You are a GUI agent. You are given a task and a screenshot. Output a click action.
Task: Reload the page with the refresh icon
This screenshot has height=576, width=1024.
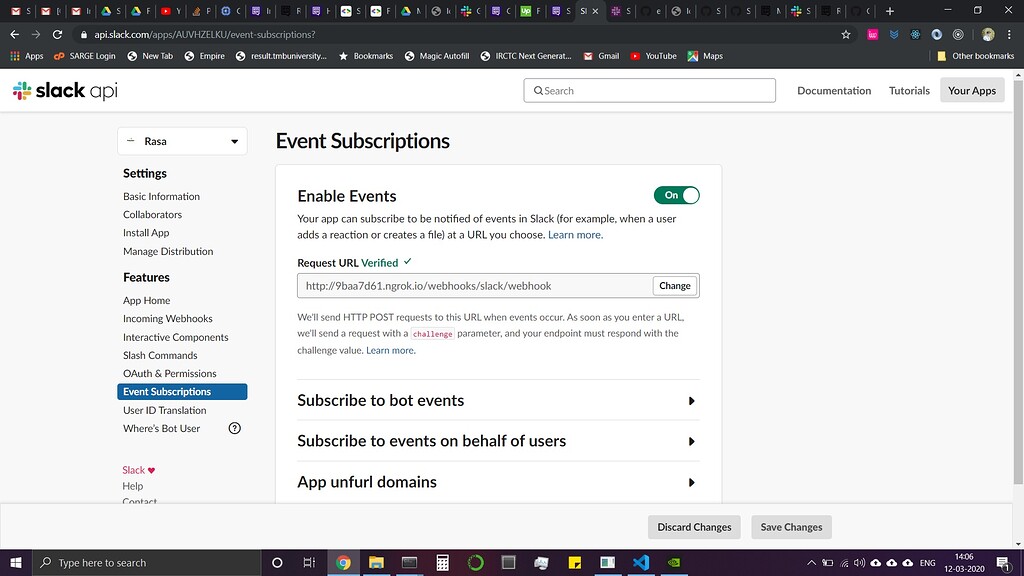(57, 33)
